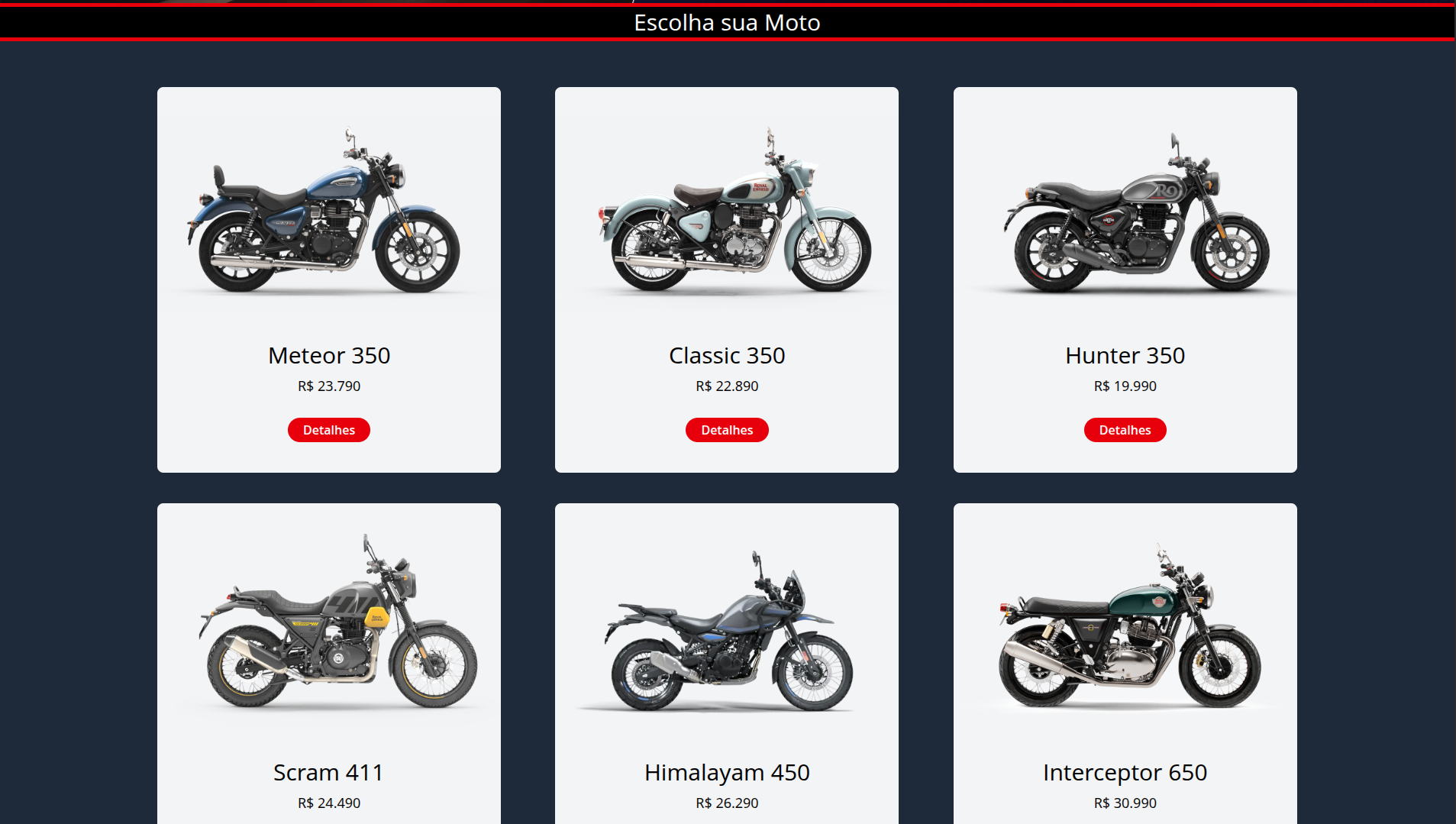Open Detalhes for Hunter 350
The height and width of the screenshot is (824, 1456).
(x=1125, y=430)
